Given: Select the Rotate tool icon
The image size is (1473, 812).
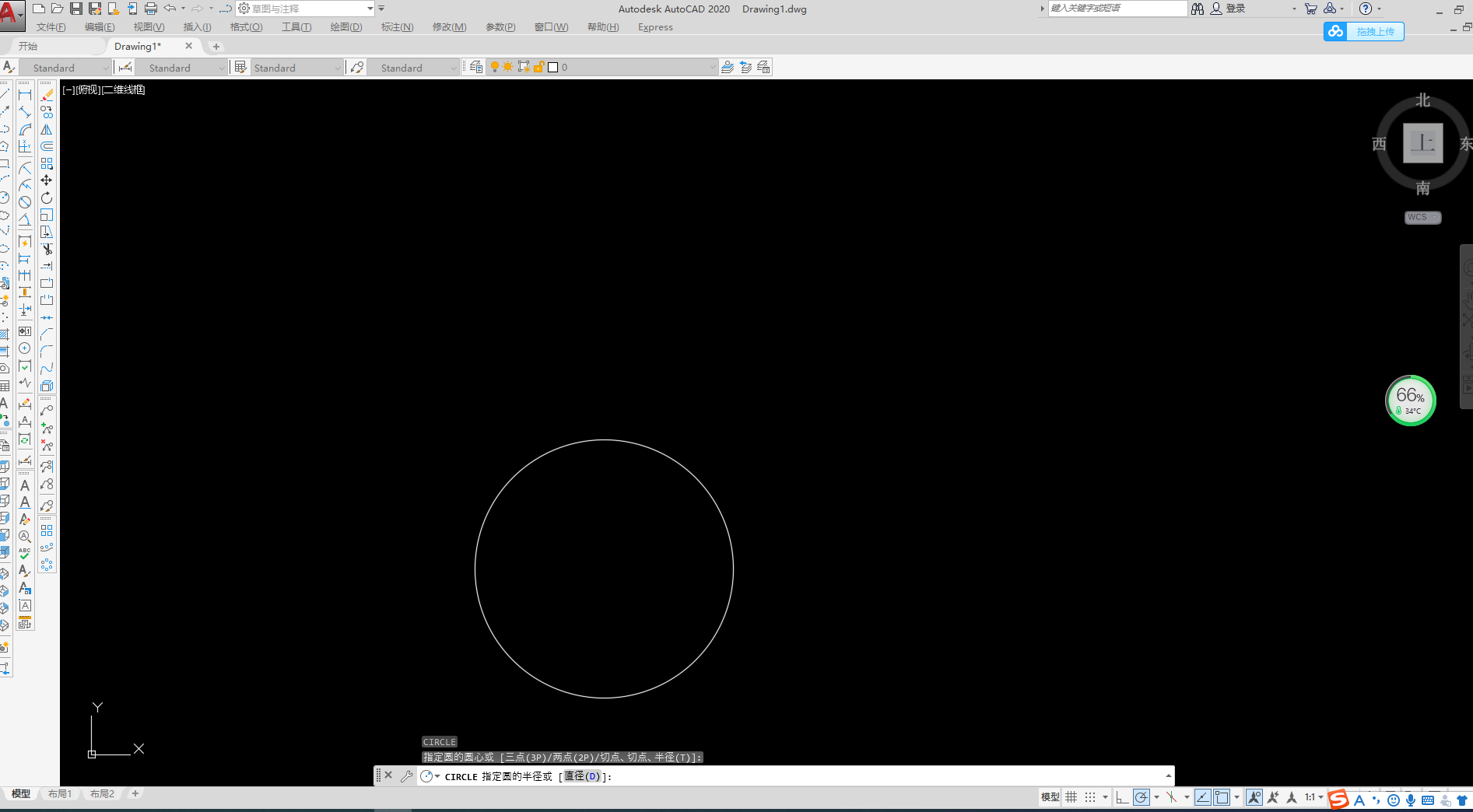Looking at the screenshot, I should coord(47,198).
